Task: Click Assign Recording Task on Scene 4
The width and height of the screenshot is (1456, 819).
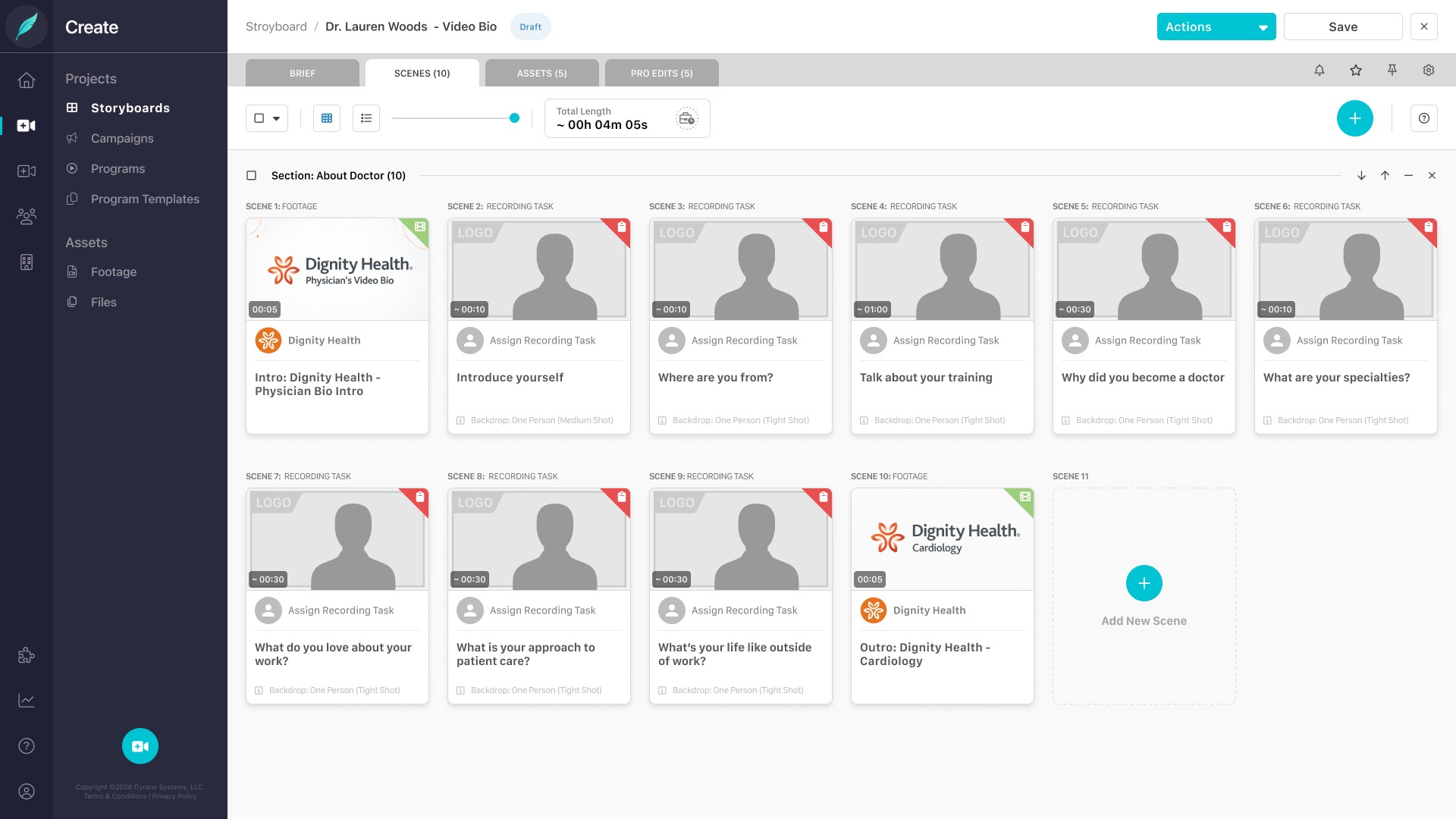Action: point(946,340)
